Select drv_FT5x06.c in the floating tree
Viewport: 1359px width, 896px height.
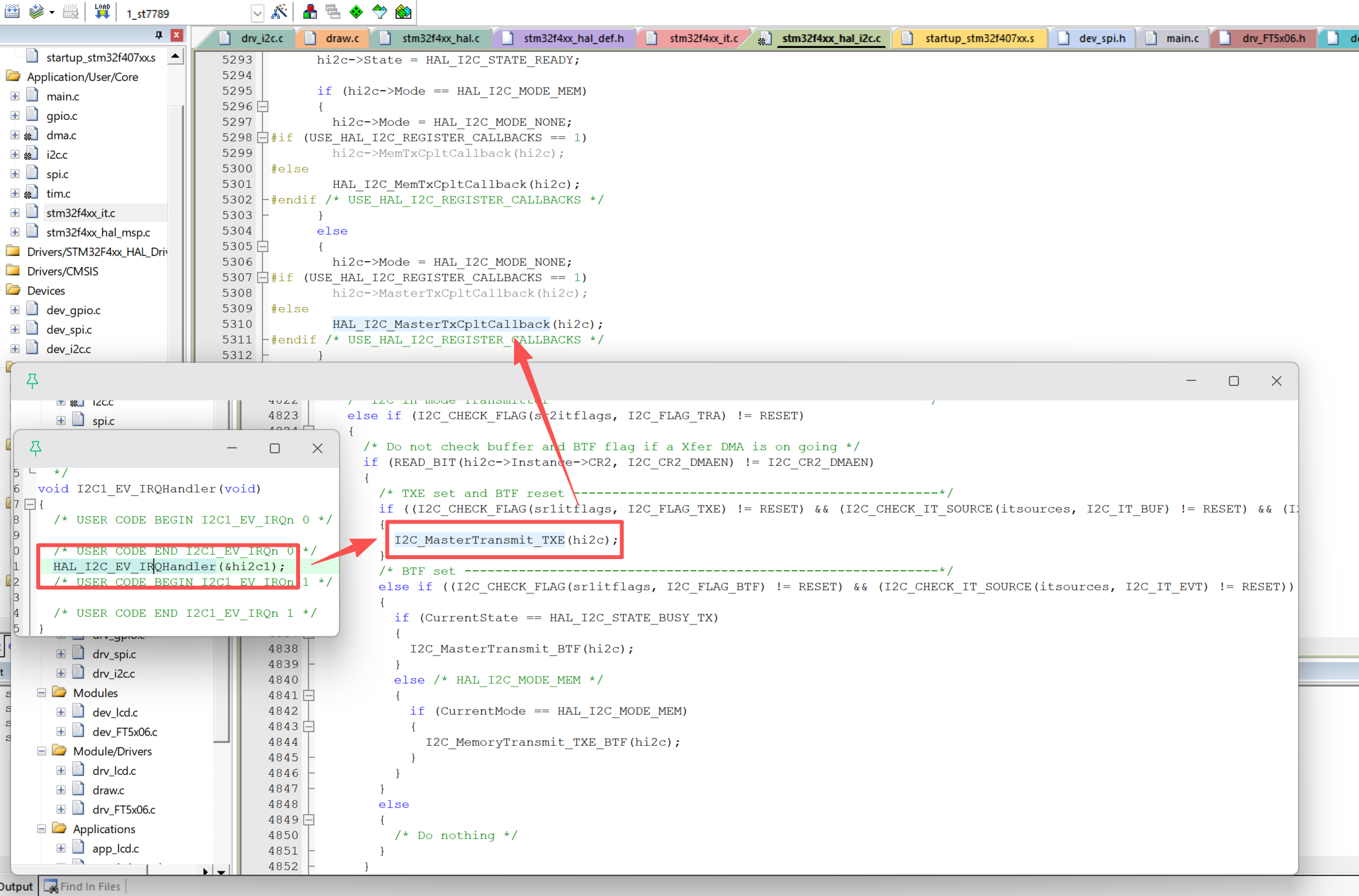(124, 809)
